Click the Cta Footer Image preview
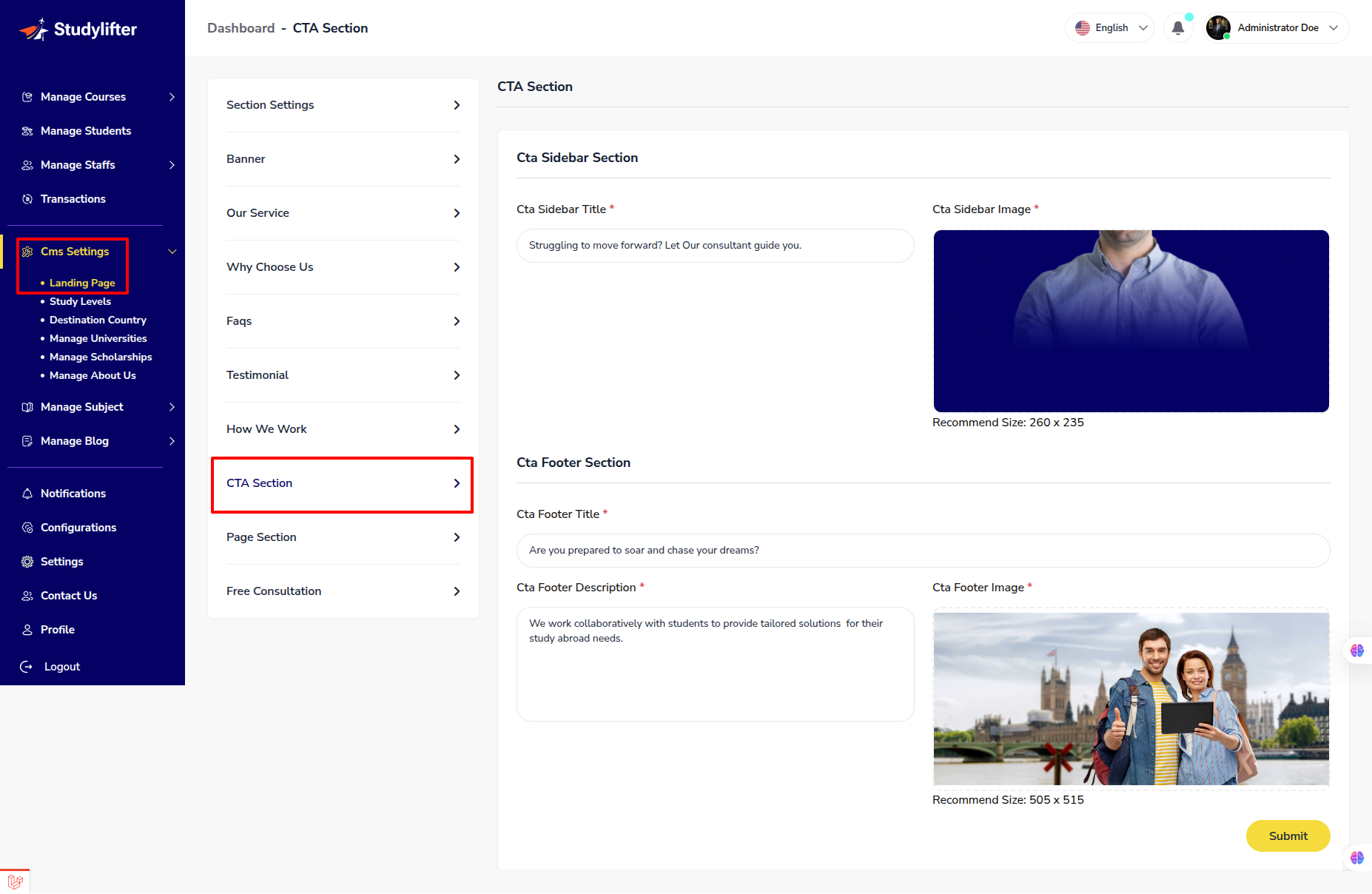The image size is (1372, 894). (x=1131, y=699)
